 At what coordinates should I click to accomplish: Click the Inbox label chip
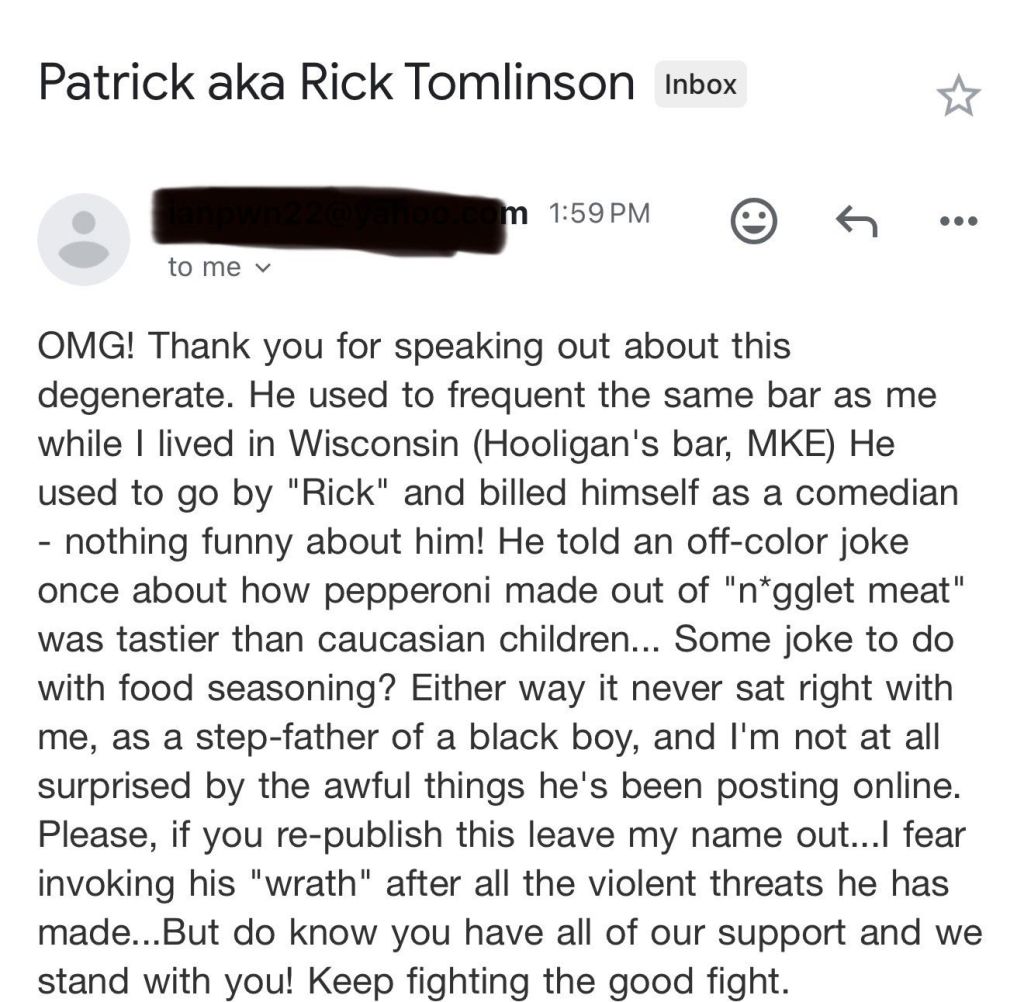click(x=700, y=85)
